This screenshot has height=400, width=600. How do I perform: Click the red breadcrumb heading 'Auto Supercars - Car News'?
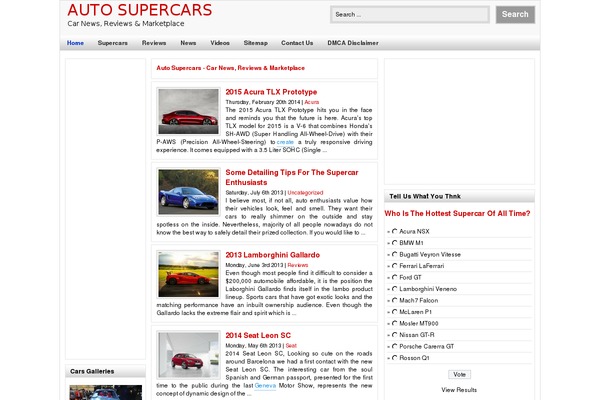[230, 68]
